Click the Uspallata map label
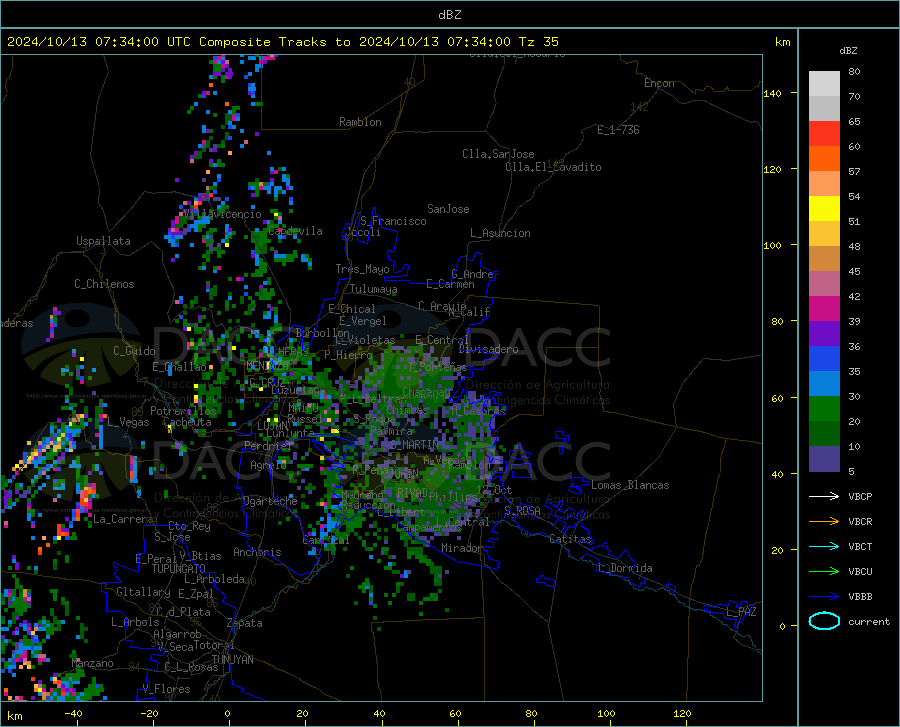Image resolution: width=900 pixels, height=727 pixels. click(103, 241)
